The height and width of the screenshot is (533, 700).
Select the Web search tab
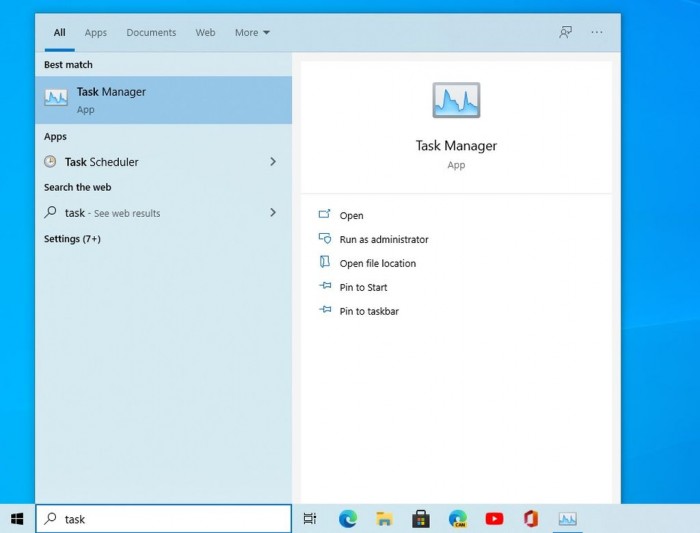(x=205, y=33)
